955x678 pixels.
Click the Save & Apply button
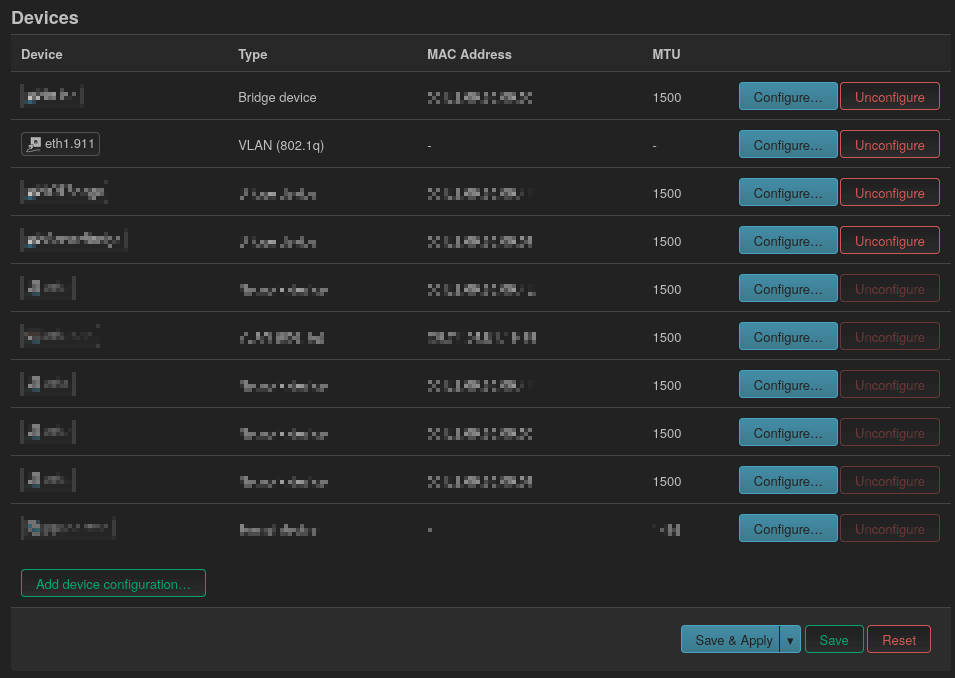click(732, 640)
